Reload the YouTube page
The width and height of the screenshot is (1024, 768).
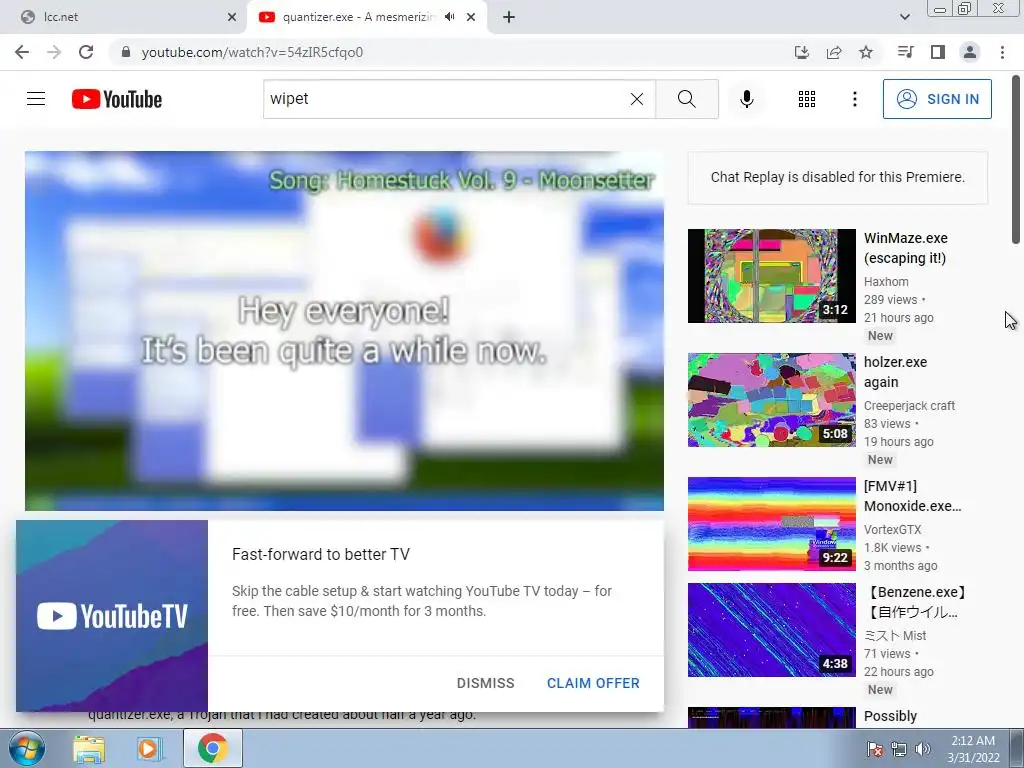86,52
